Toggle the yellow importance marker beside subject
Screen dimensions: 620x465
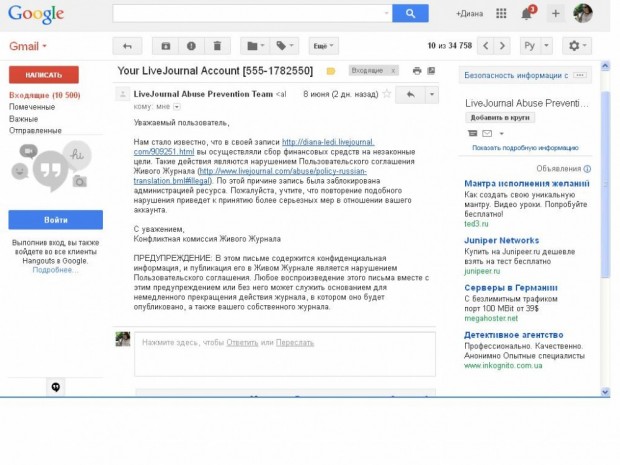(x=329, y=72)
